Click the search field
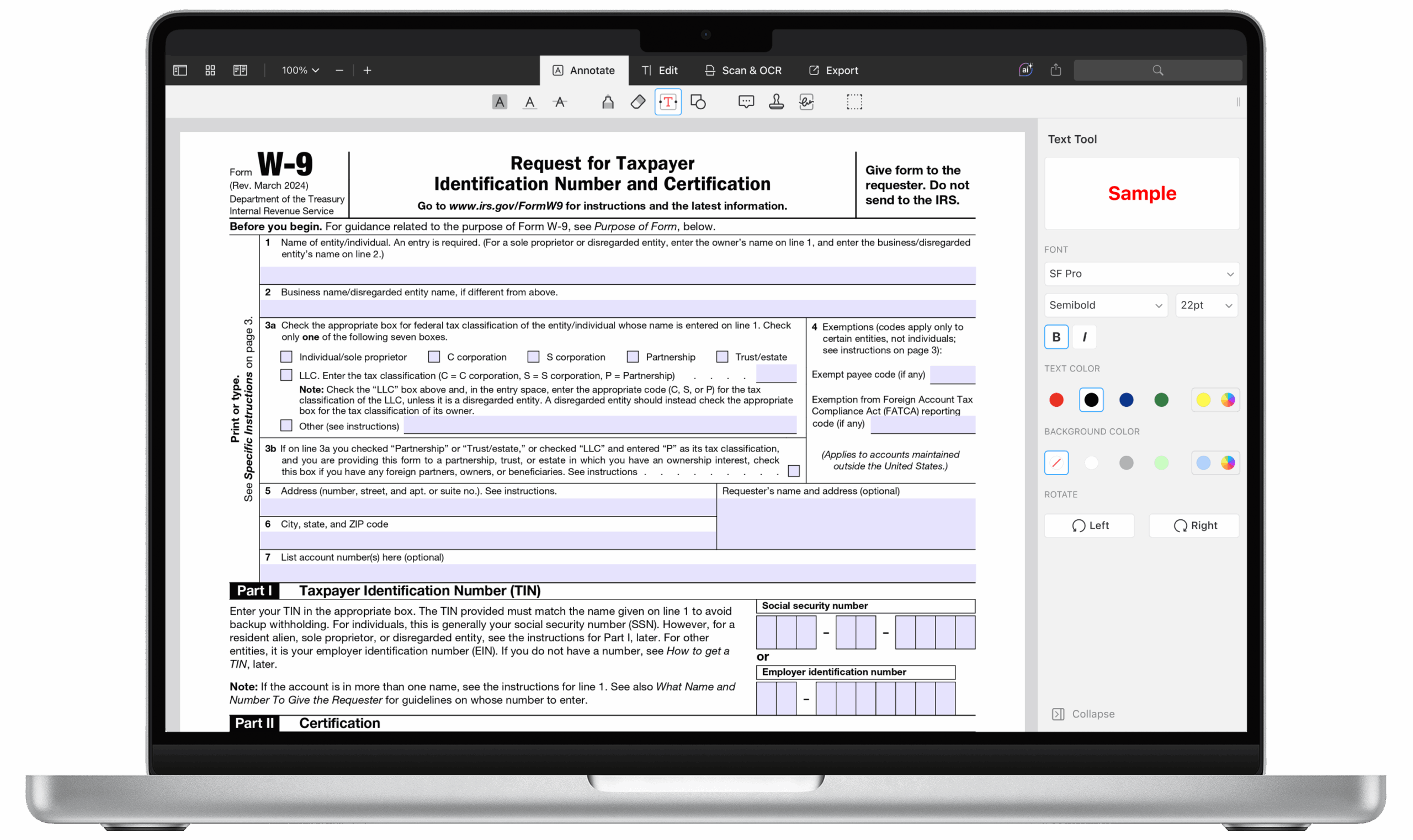Image resolution: width=1413 pixels, height=840 pixels. pos(1157,70)
